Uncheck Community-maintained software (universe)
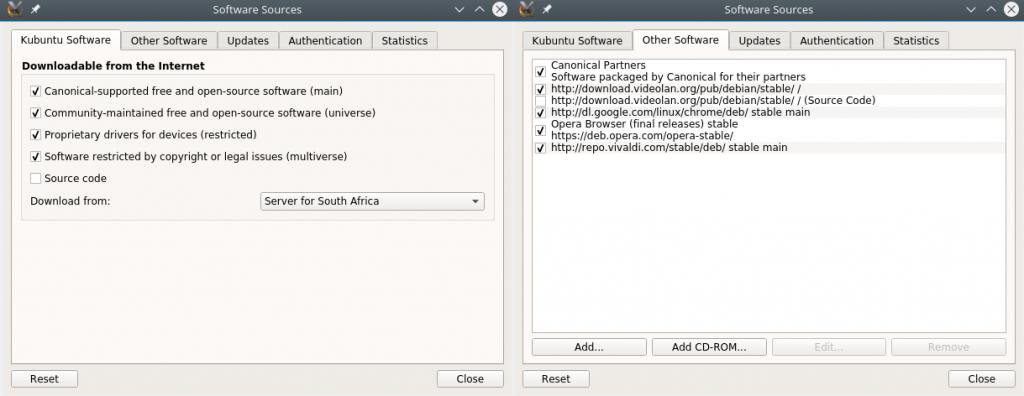1024x396 pixels. (36, 113)
